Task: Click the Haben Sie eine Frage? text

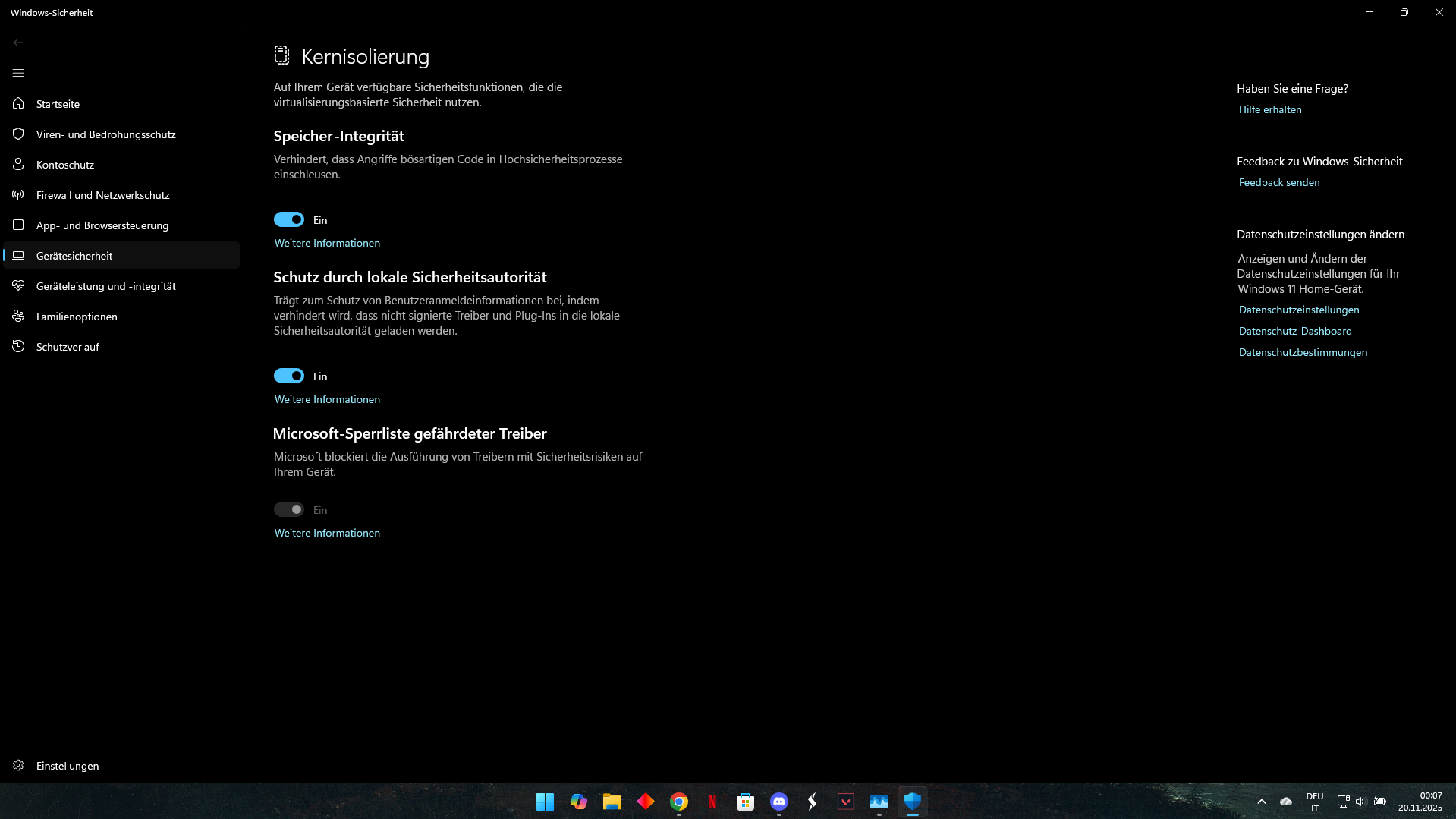Action: coord(1292,89)
